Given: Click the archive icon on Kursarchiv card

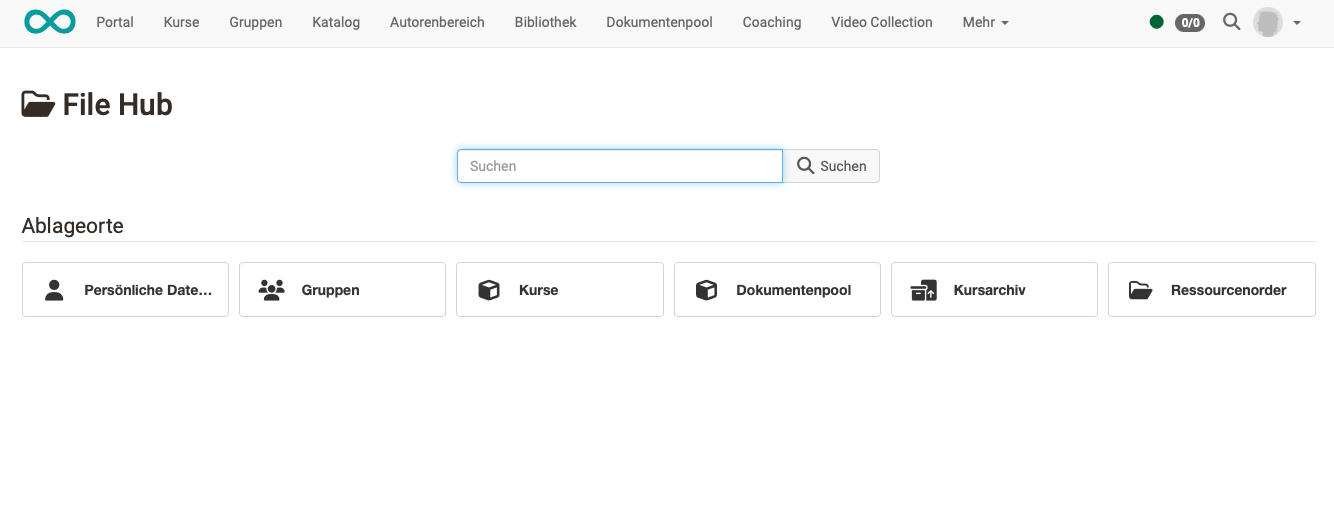Looking at the screenshot, I should (924, 290).
